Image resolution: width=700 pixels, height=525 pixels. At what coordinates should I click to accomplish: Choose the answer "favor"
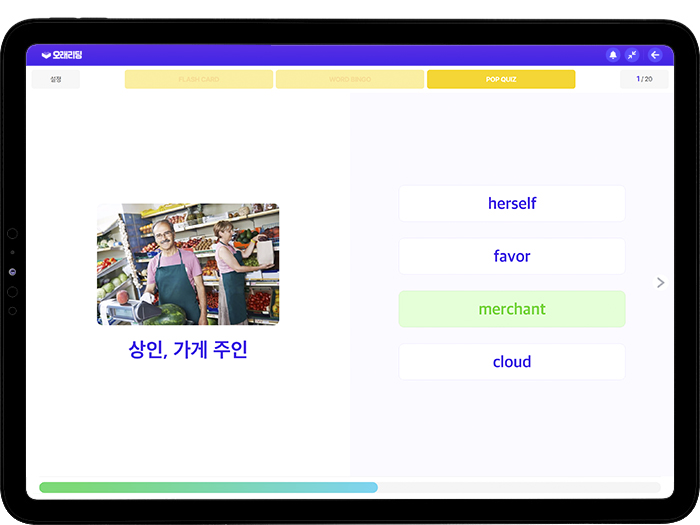pyautogui.click(x=512, y=257)
